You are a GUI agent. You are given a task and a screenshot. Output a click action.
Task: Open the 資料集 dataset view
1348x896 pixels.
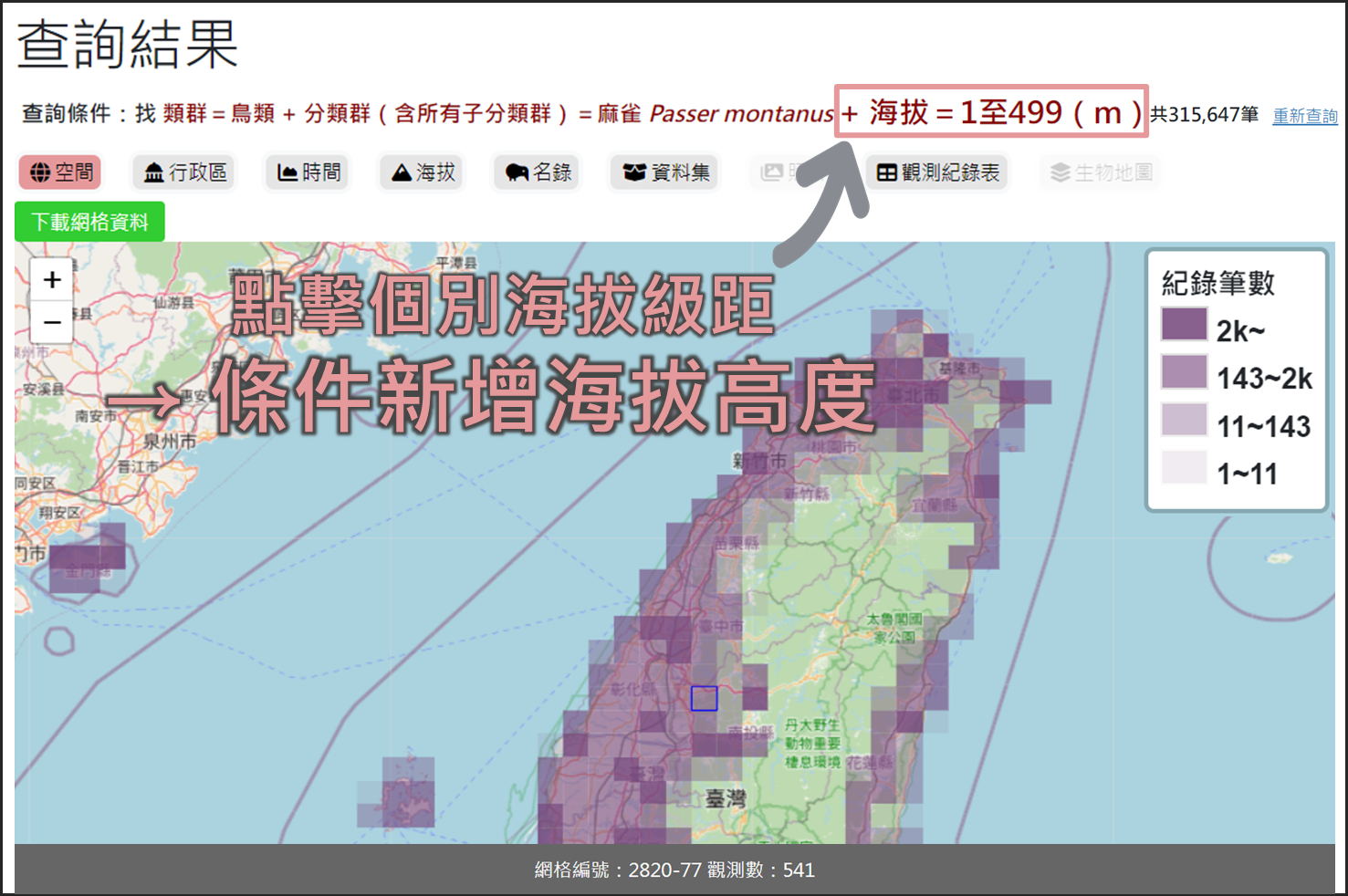point(664,172)
